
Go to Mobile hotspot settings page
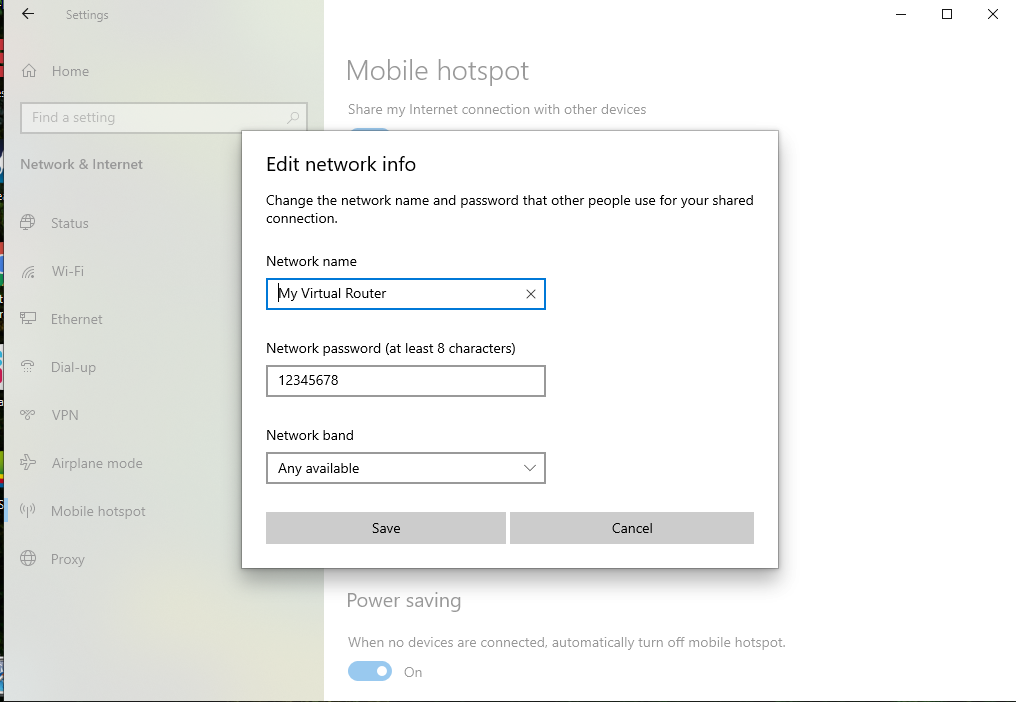pos(98,511)
